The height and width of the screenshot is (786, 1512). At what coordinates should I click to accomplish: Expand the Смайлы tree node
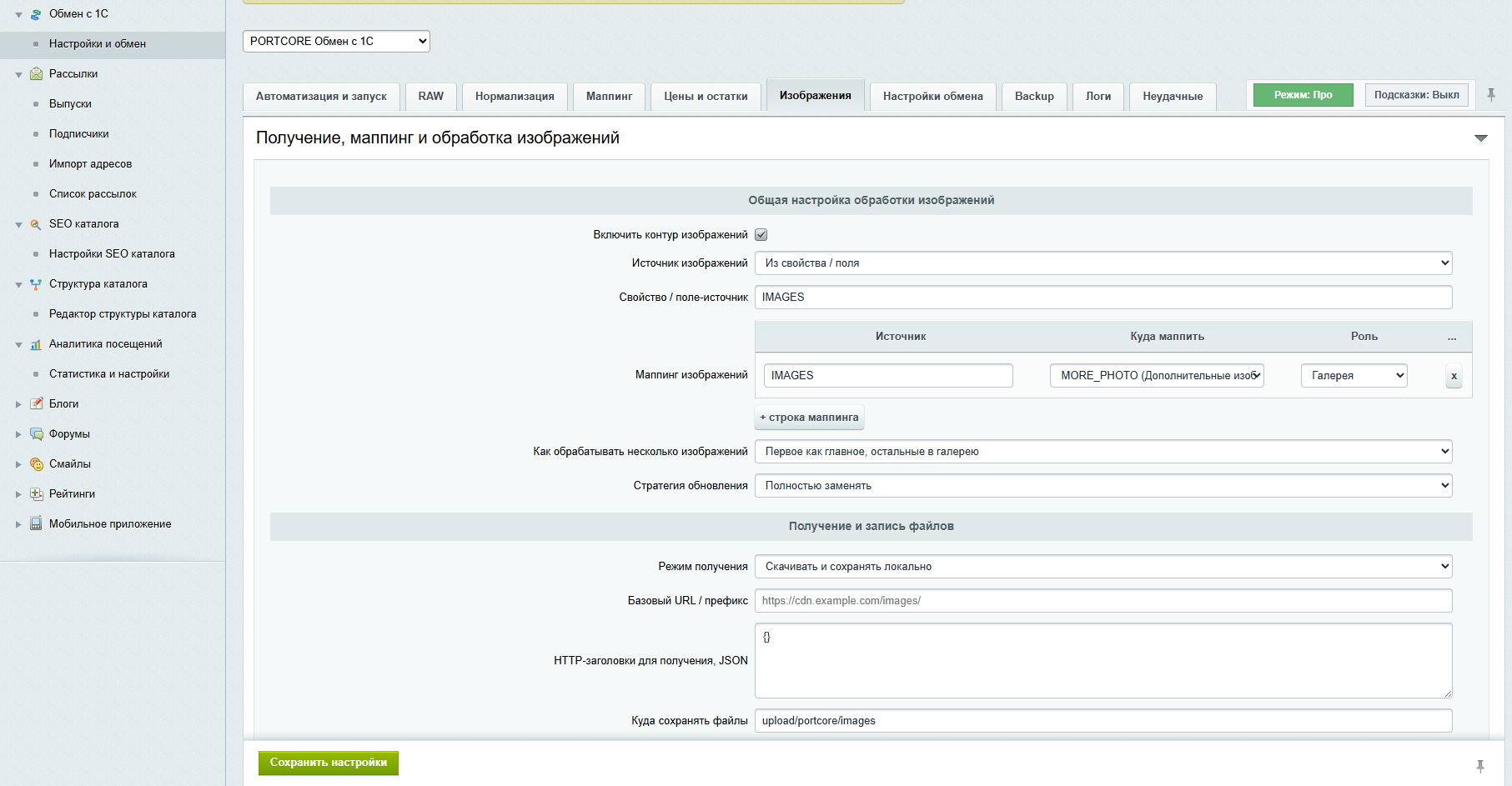coord(18,464)
